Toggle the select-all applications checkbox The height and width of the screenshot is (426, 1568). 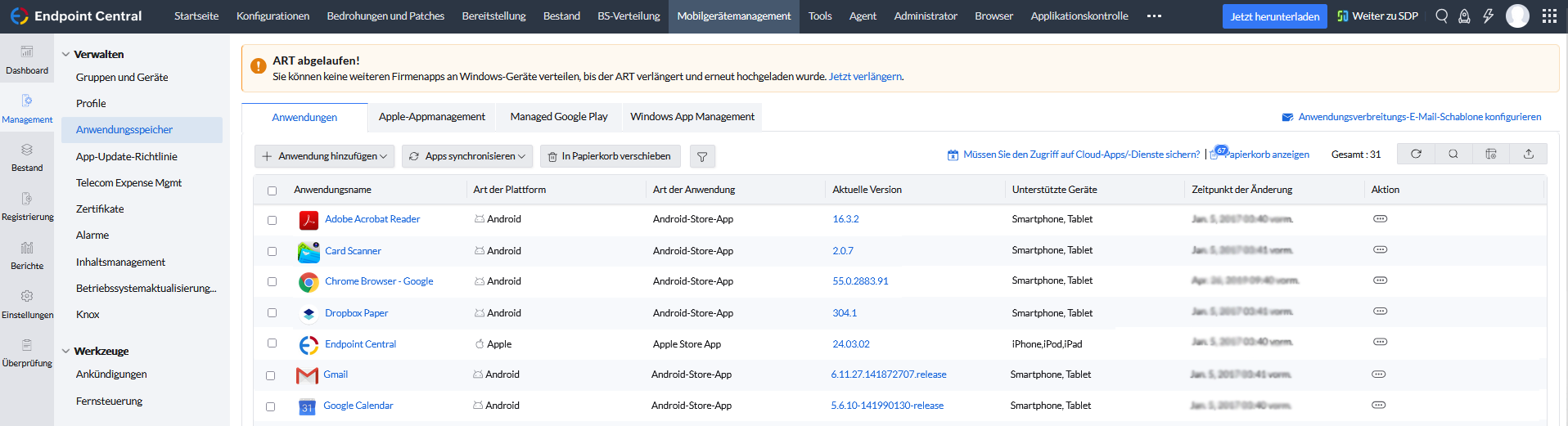click(x=272, y=191)
